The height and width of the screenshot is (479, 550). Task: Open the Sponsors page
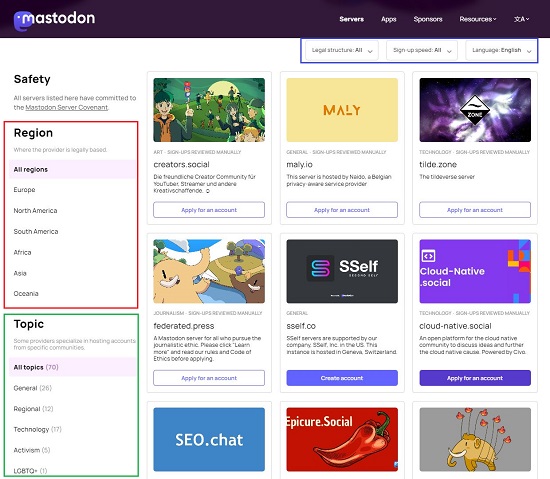(428, 19)
